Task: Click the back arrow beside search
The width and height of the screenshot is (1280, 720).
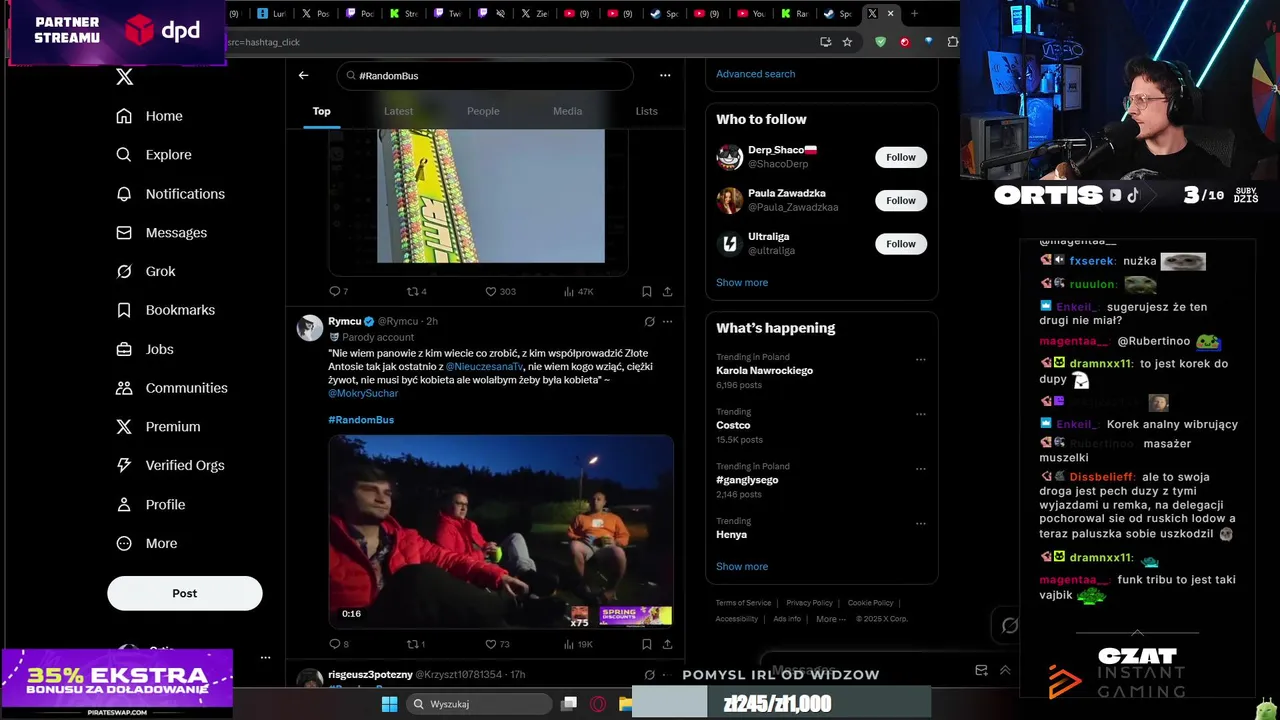Action: click(303, 75)
